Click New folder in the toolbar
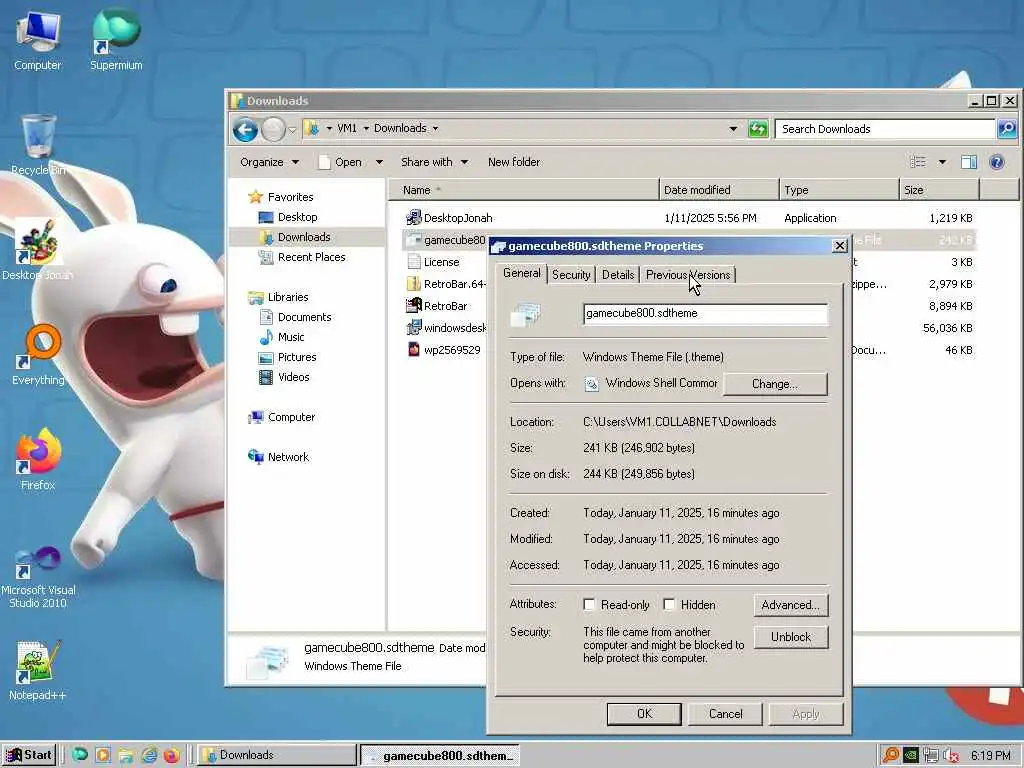Viewport: 1024px width, 768px height. [514, 162]
